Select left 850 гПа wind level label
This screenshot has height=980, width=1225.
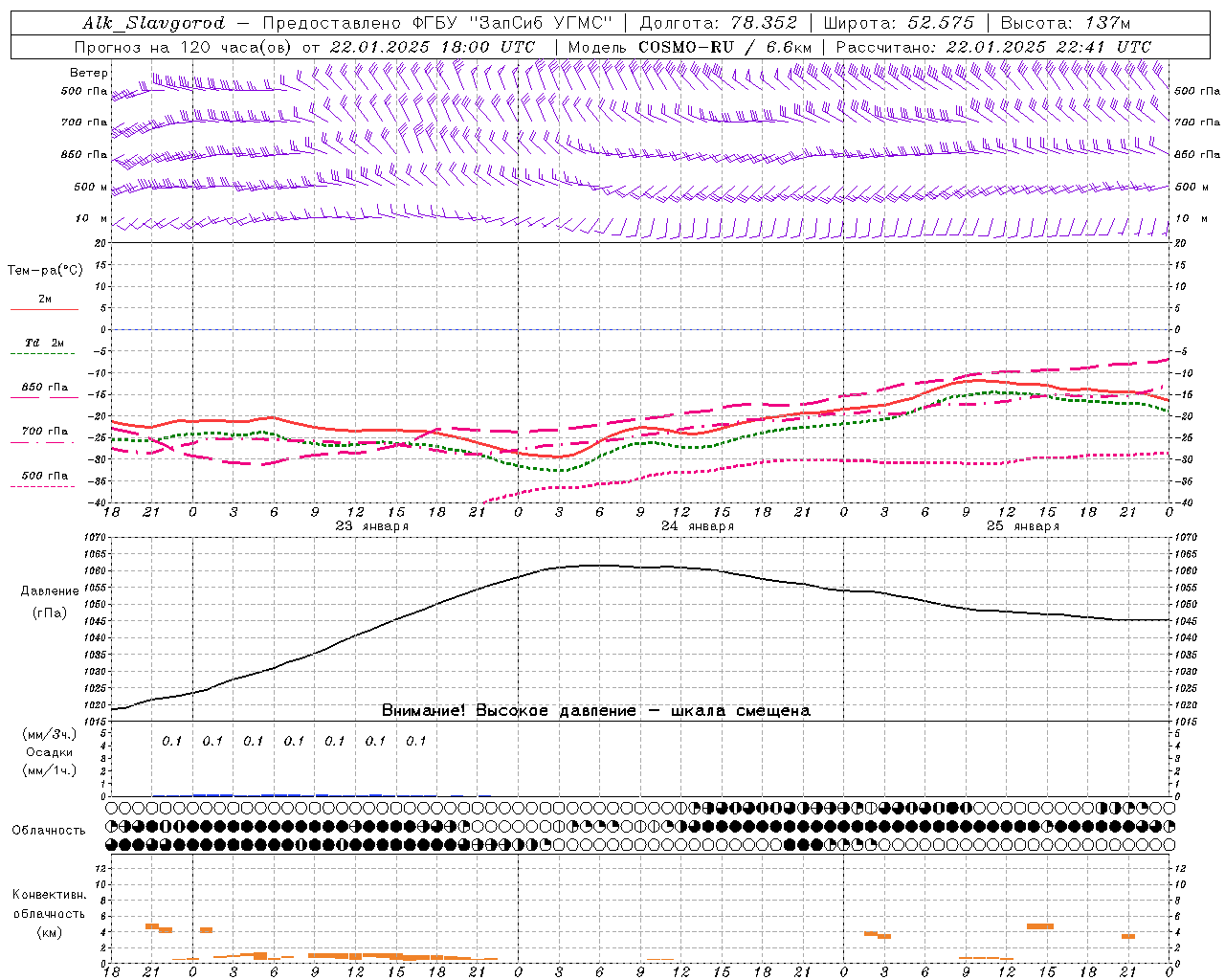click(84, 154)
